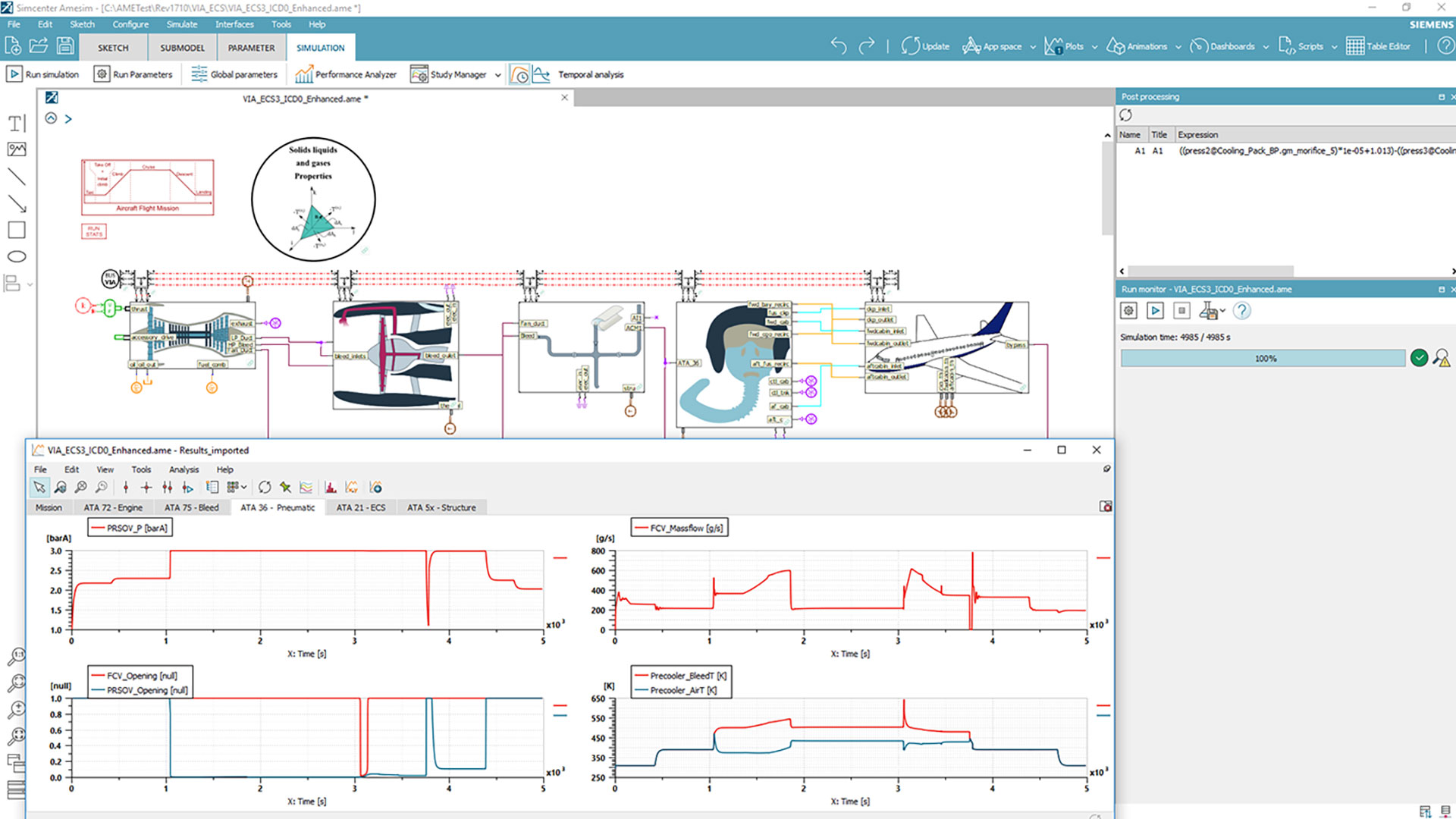Create a new model file icon

(x=13, y=46)
